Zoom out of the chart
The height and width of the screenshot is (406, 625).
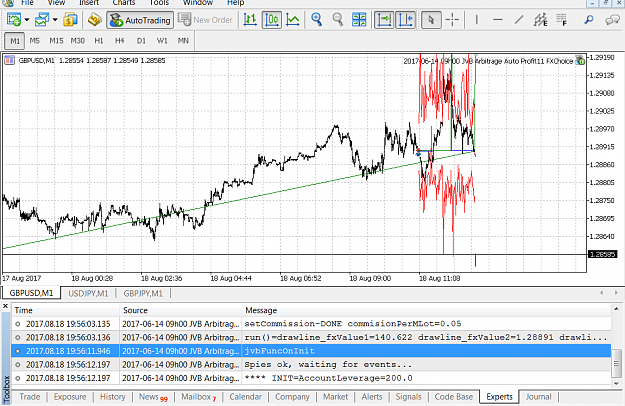338,20
